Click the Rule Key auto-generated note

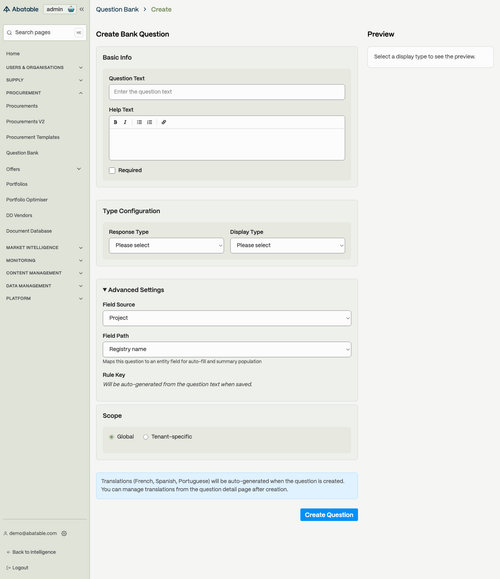coord(177,384)
